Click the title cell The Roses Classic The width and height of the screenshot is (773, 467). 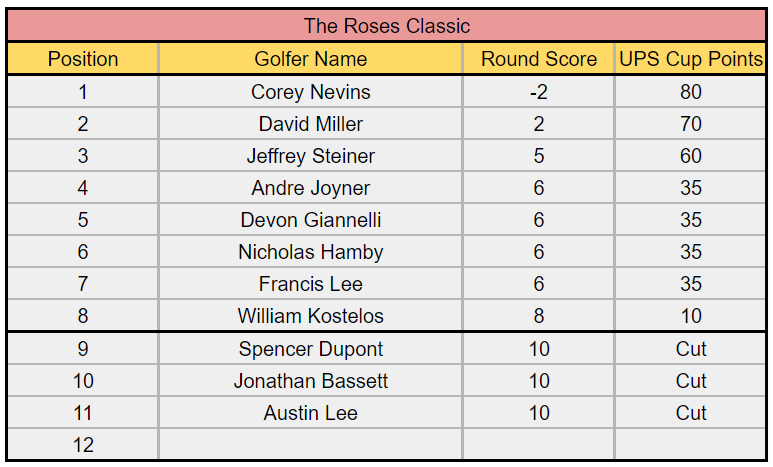click(386, 26)
